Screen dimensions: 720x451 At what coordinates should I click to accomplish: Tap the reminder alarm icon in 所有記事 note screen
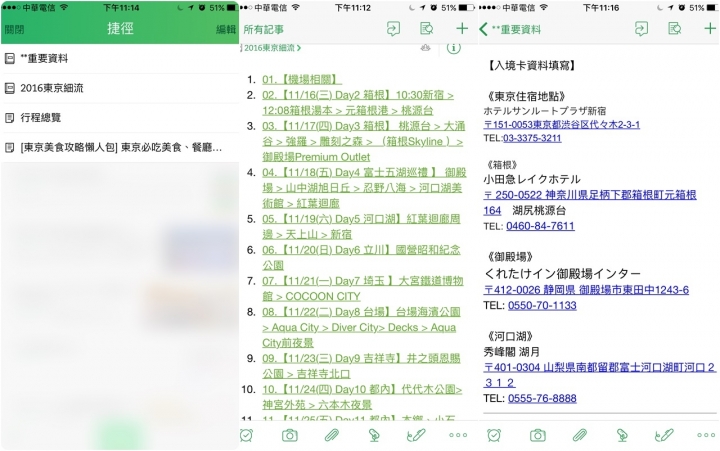pyautogui.click(x=247, y=434)
